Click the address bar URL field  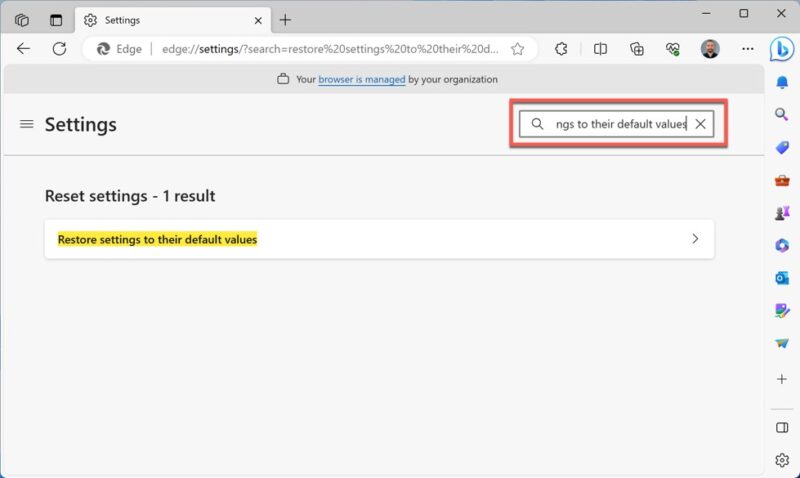click(330, 49)
